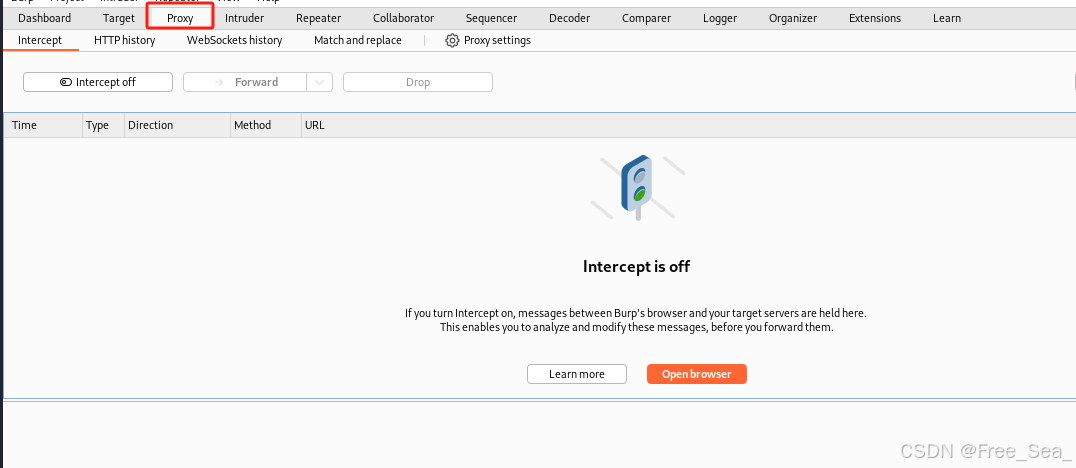Select the Proxy tab
Screen dimensions: 1076x468
coord(180,18)
